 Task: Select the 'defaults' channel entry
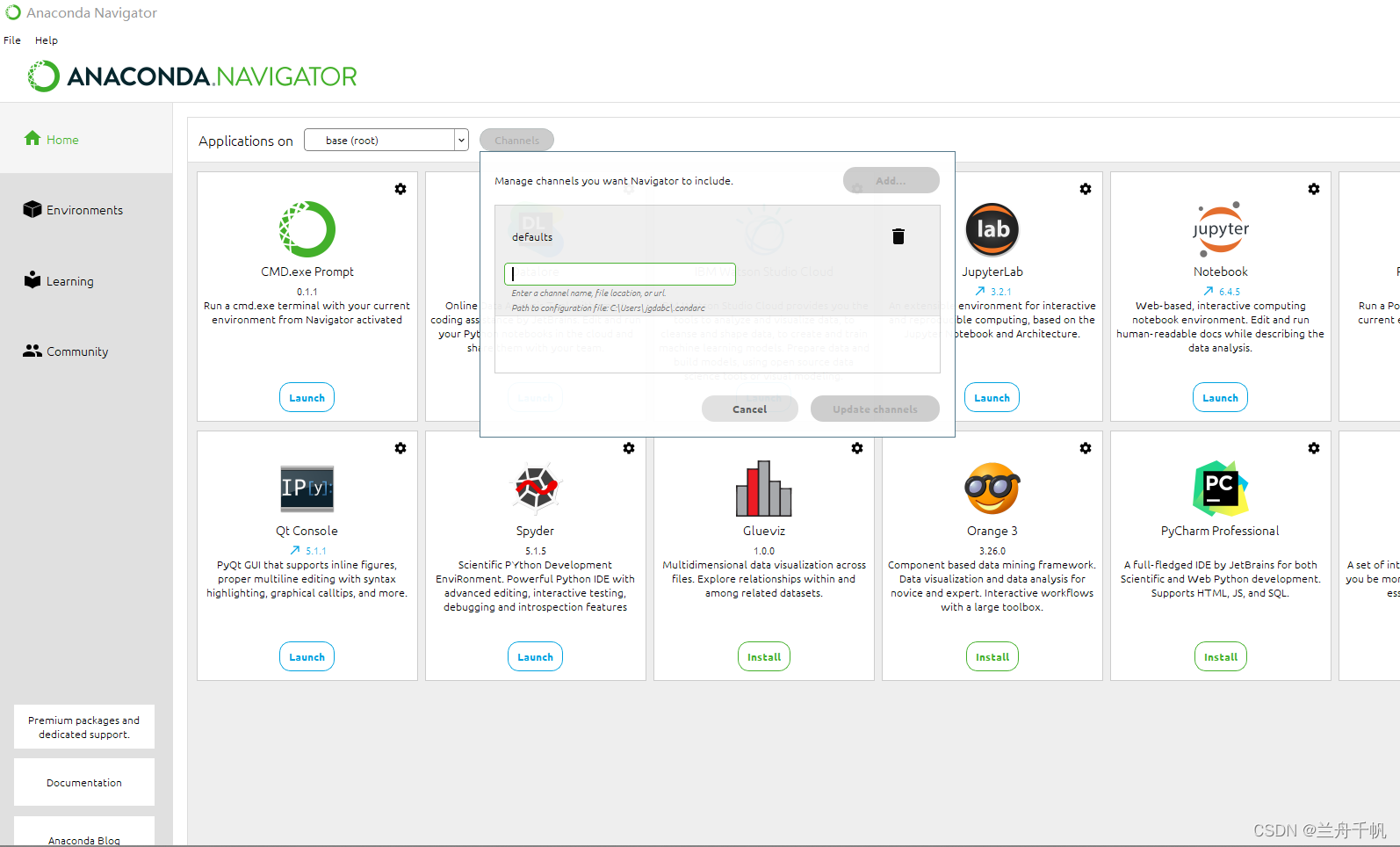point(532,237)
